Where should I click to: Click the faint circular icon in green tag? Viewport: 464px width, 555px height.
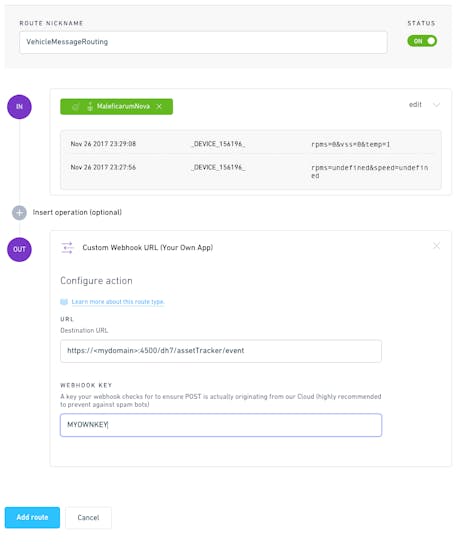(x=75, y=107)
